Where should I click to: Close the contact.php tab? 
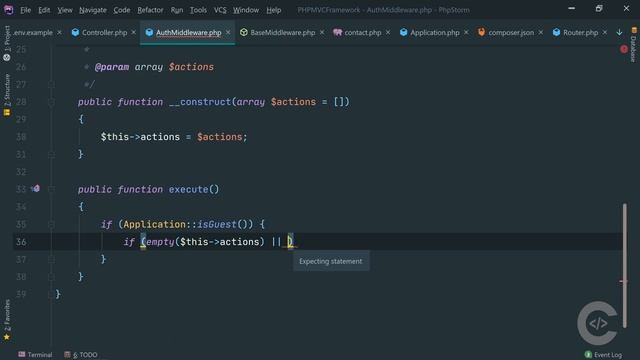pos(388,32)
